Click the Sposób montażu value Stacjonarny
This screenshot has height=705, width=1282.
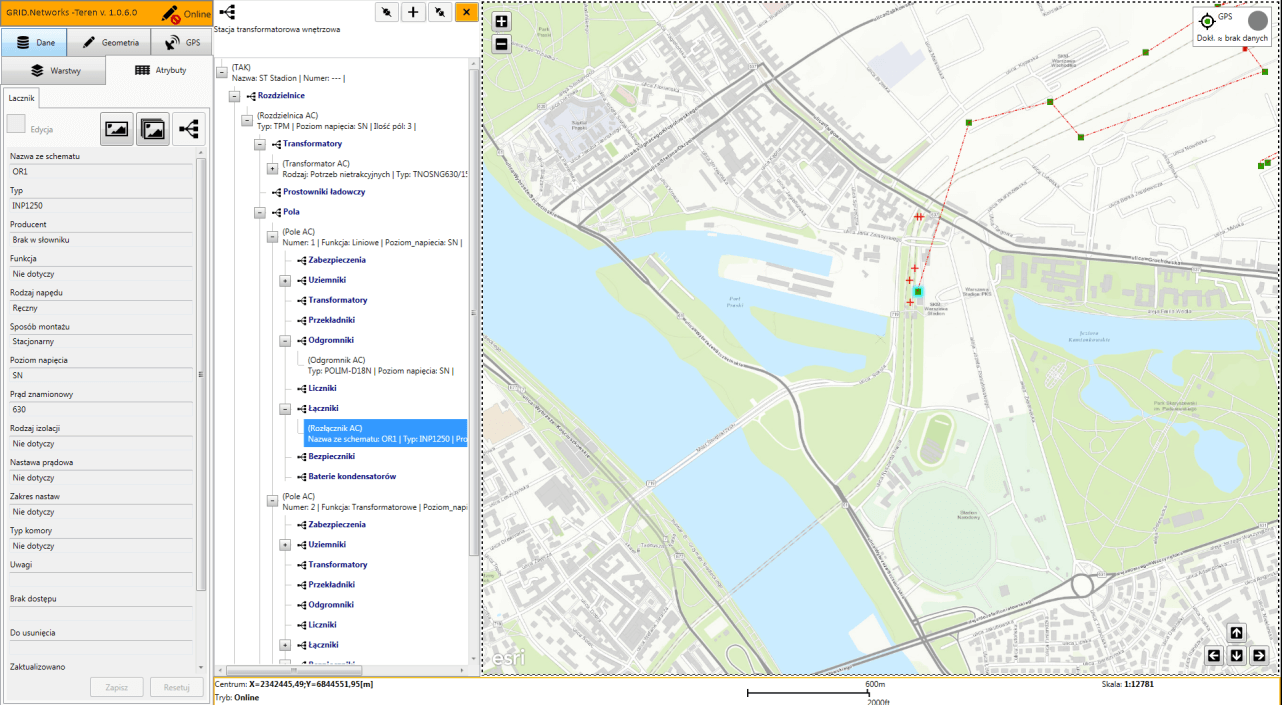tap(101, 342)
